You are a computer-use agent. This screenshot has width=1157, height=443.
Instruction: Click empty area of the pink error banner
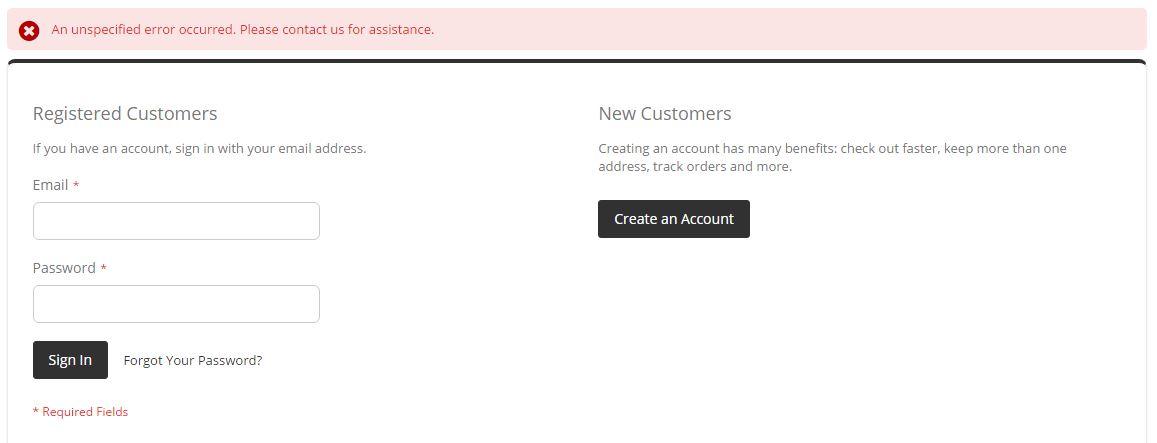coord(800,30)
